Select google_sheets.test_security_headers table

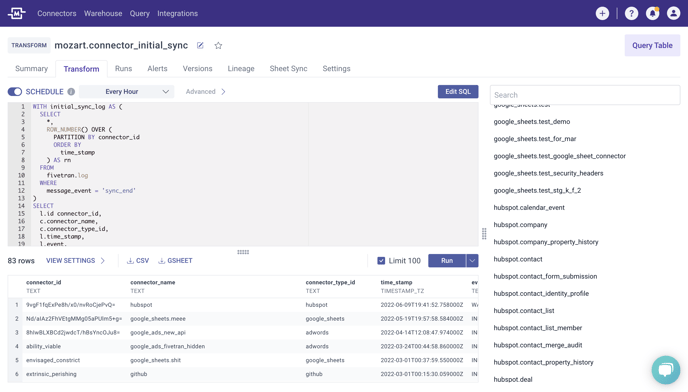tap(548, 173)
